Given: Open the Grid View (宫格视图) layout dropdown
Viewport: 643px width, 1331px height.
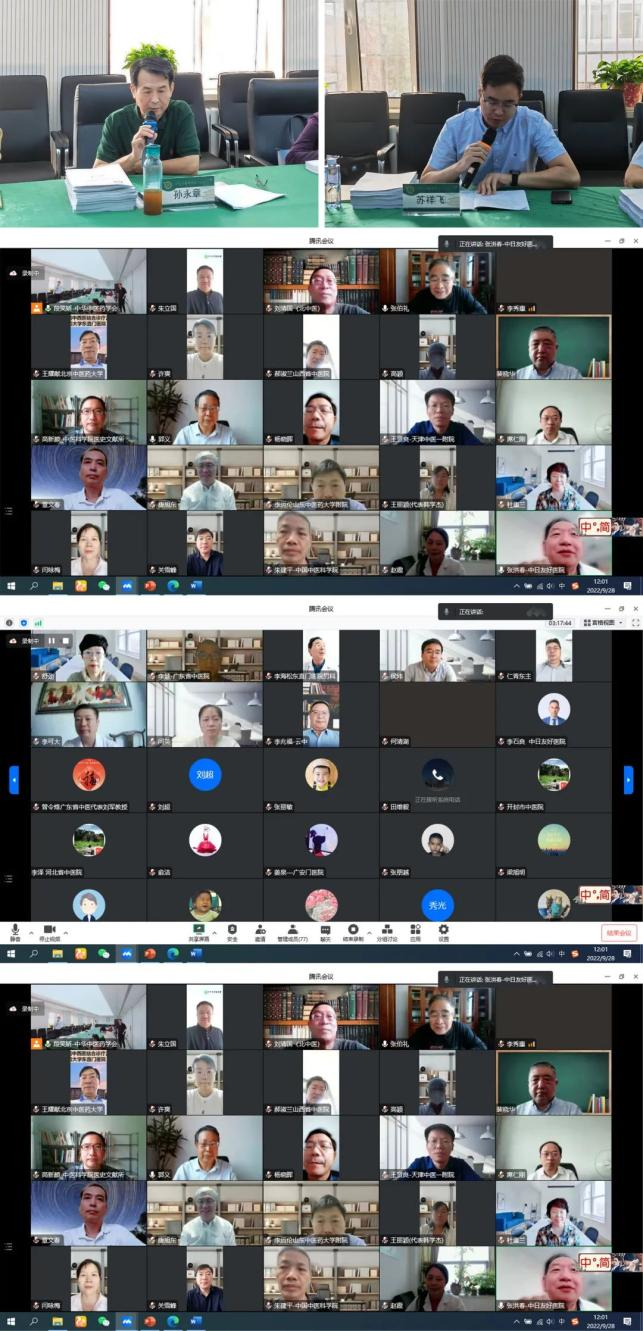Looking at the screenshot, I should pos(602,622).
